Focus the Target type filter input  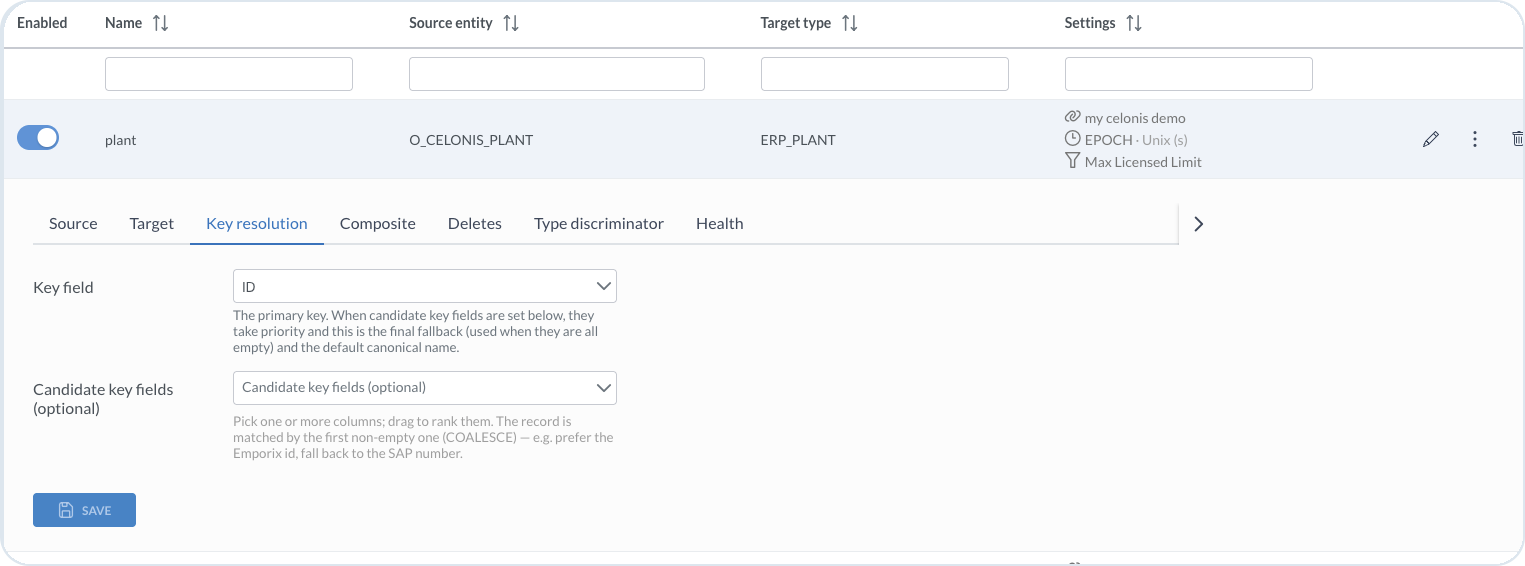[x=885, y=74]
